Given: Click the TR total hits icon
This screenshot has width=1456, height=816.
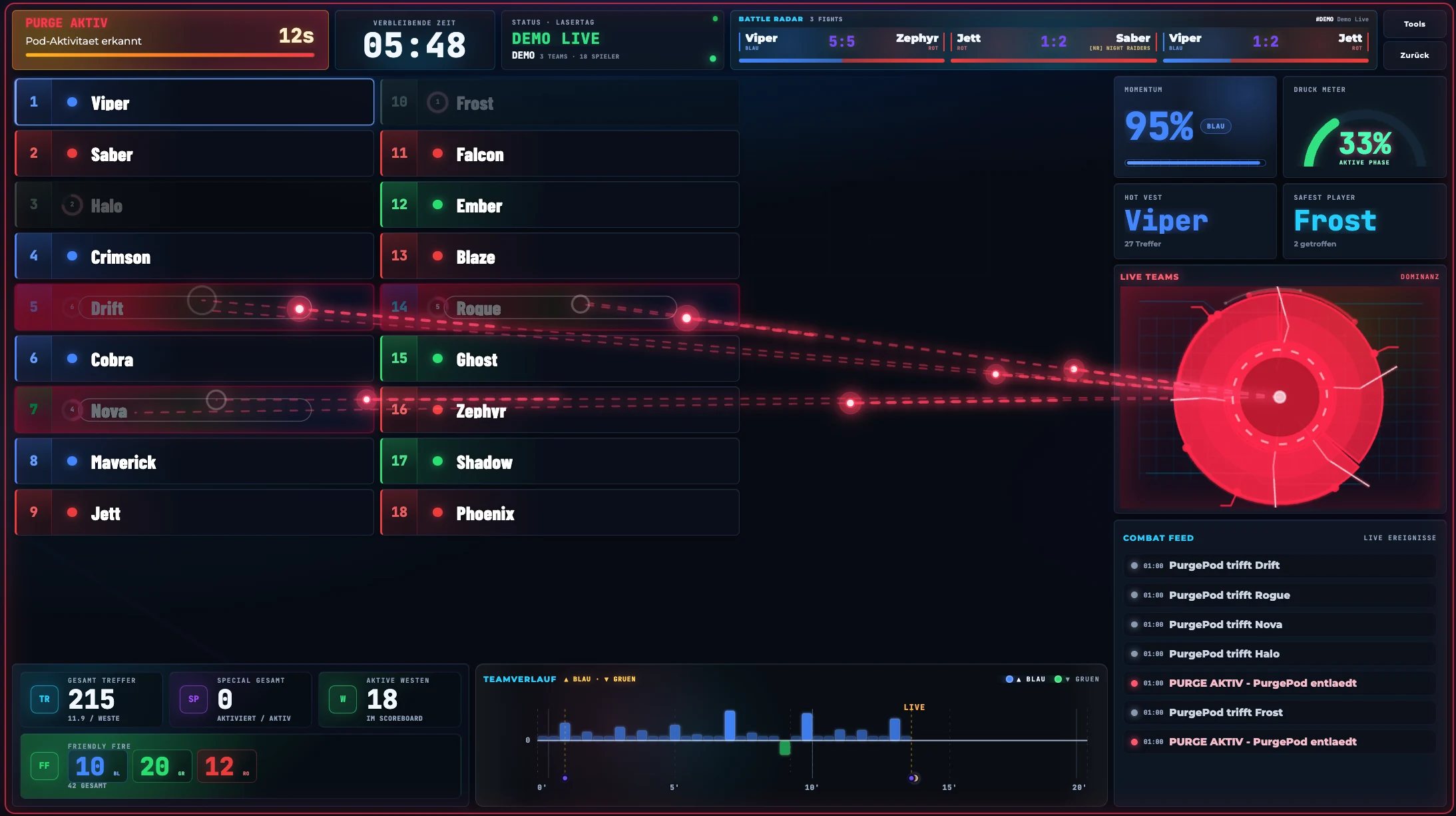Looking at the screenshot, I should pos(44,699).
